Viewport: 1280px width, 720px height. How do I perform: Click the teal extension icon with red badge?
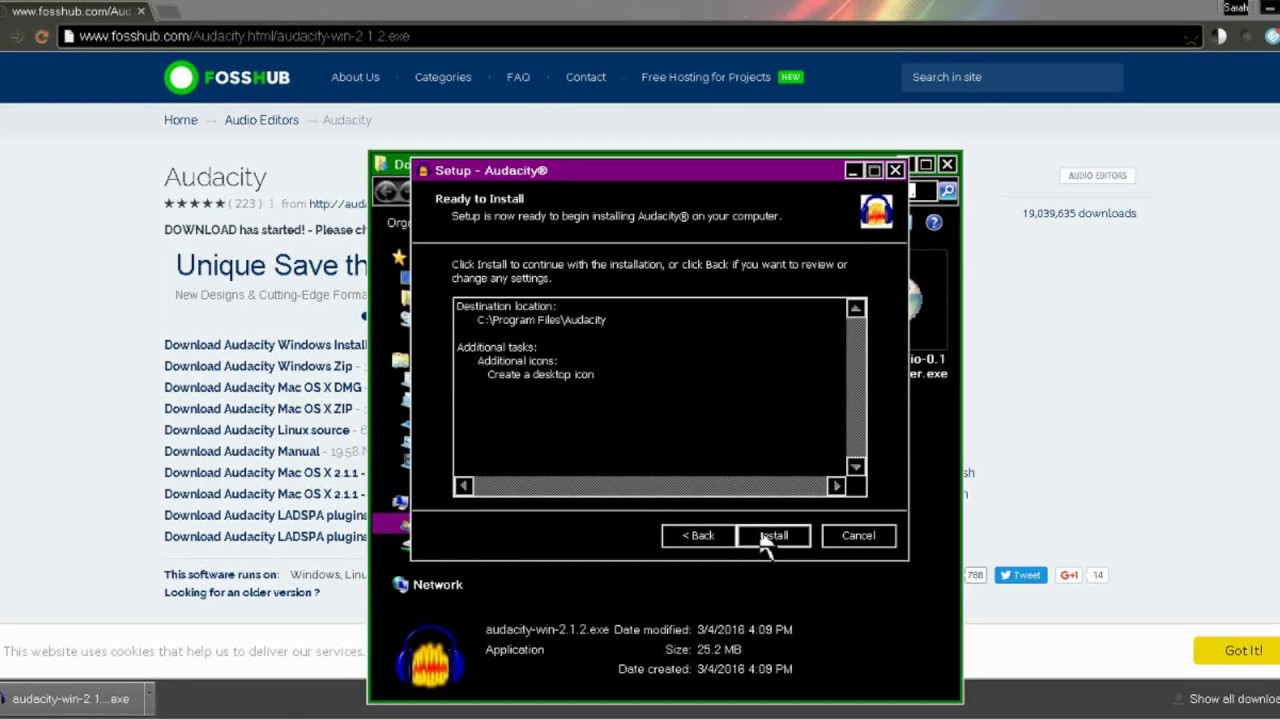(x=1272, y=37)
